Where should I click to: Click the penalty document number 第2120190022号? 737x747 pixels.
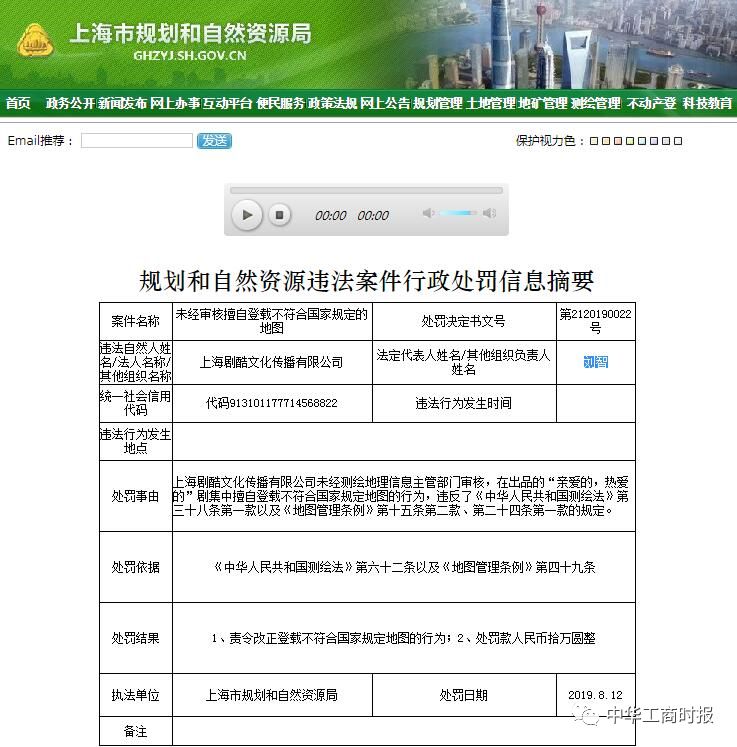point(596,321)
